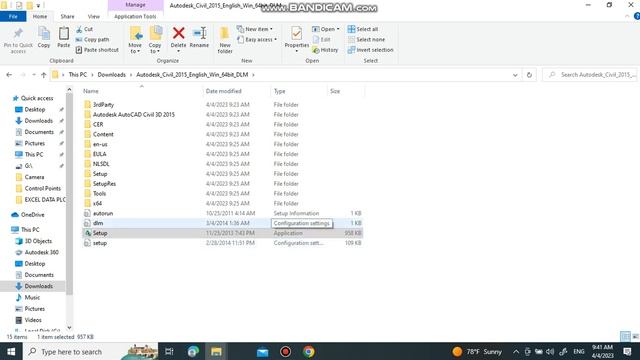Viewport: 640px width, 360px height.
Task: Click the Copy ribbon icon
Action: click(44, 33)
